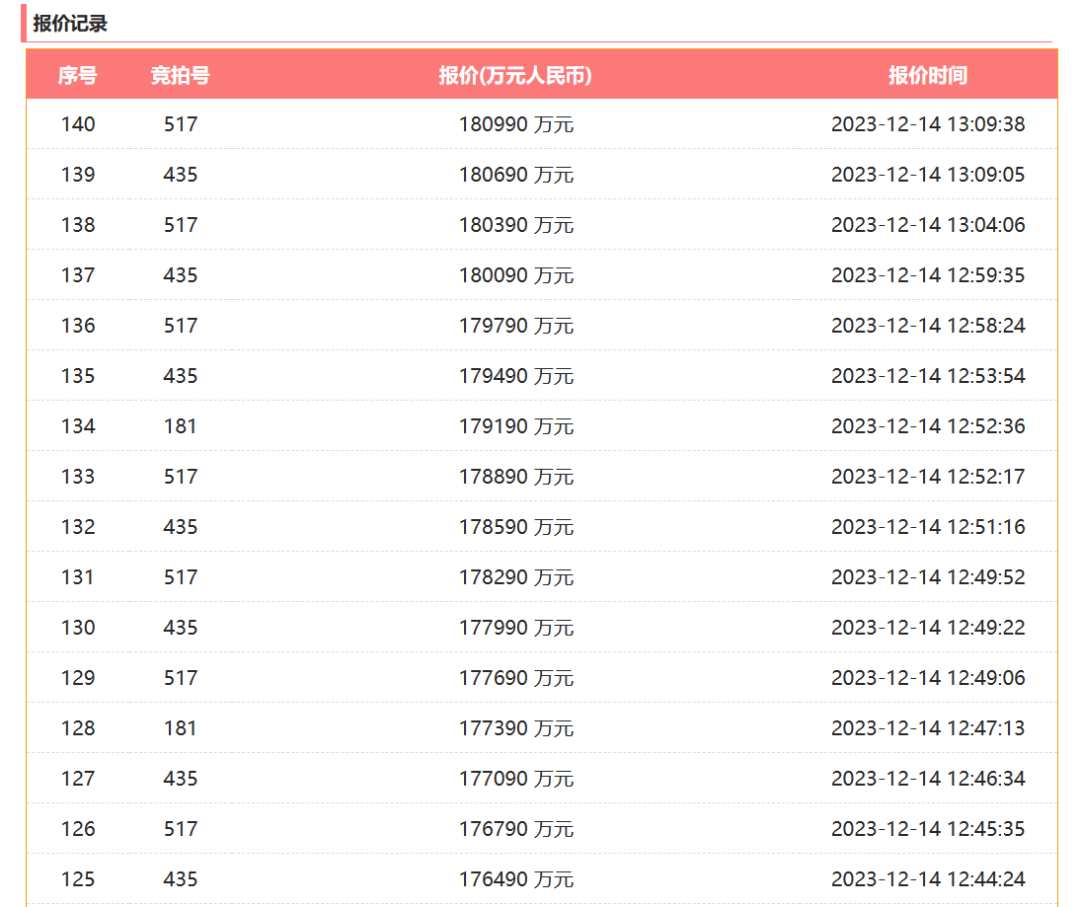
Task: Select sequence number 132 cell
Action: pos(78,526)
